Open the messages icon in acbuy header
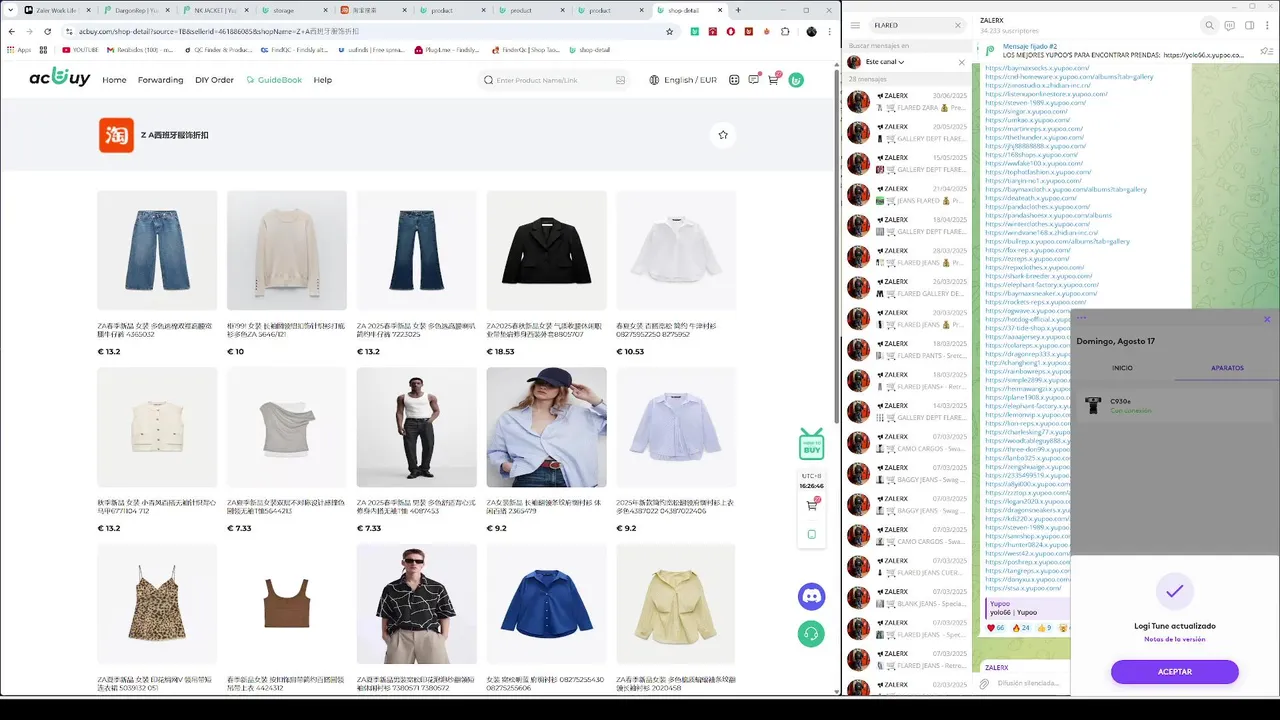1280x720 pixels. pos(753,80)
